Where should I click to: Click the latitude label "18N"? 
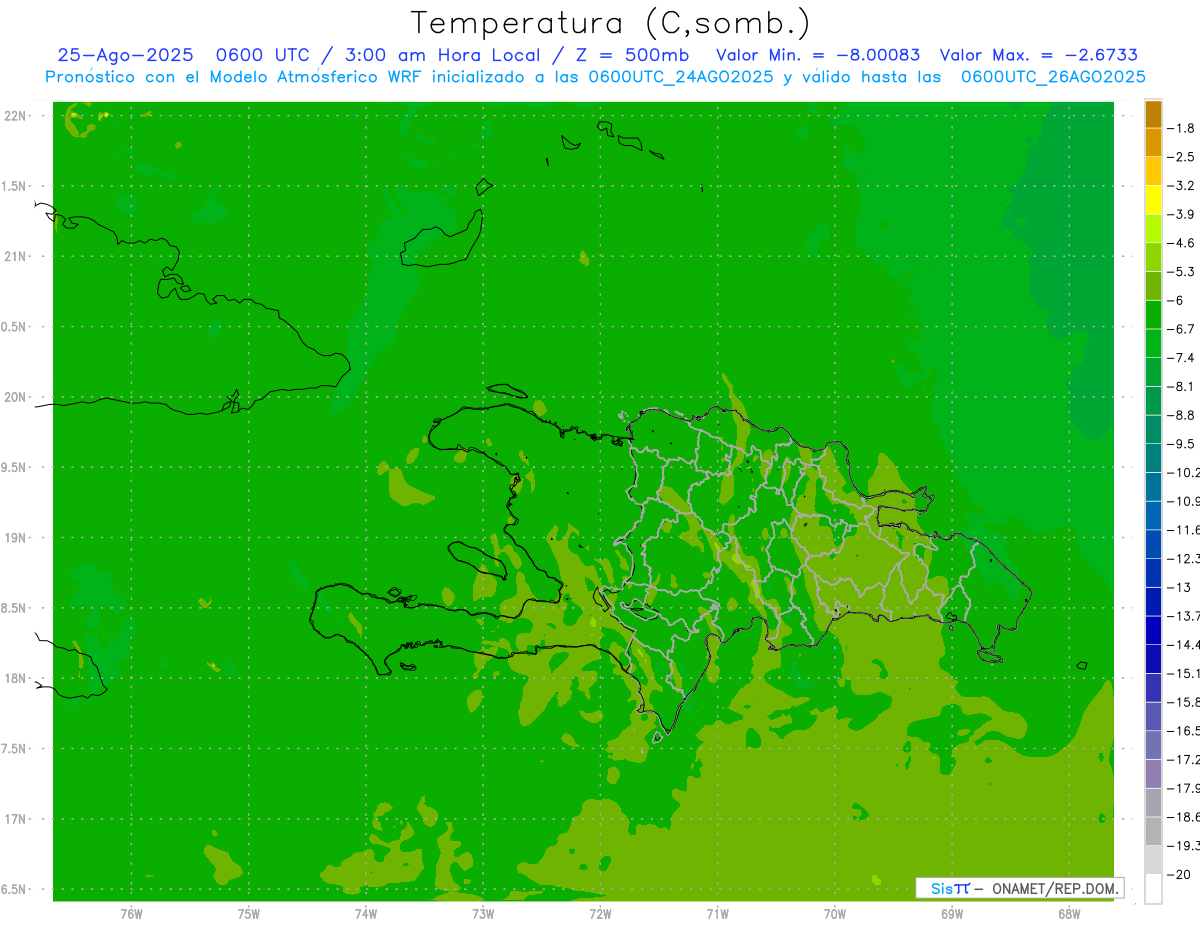16,678
